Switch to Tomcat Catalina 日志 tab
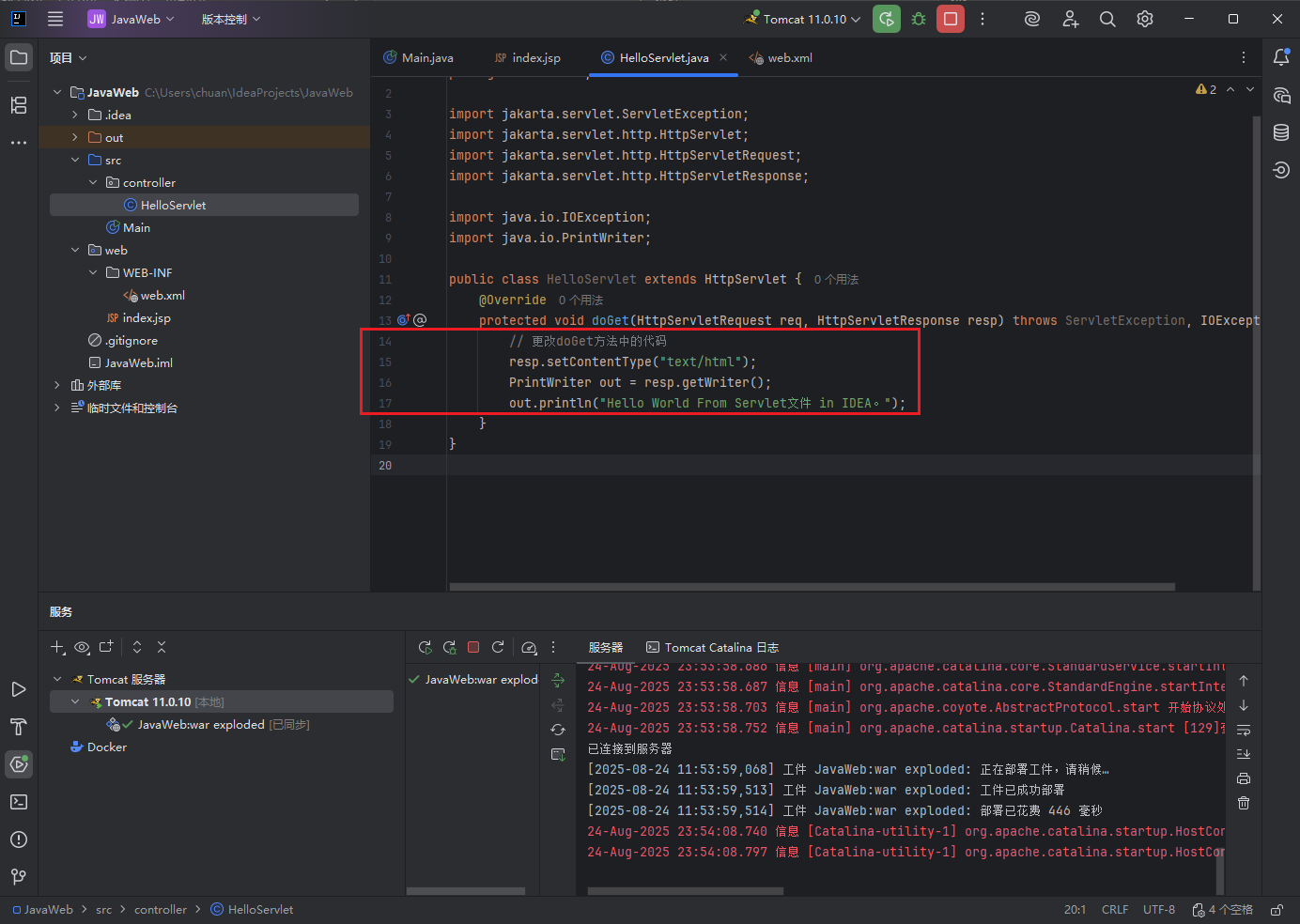 pyautogui.click(x=713, y=648)
